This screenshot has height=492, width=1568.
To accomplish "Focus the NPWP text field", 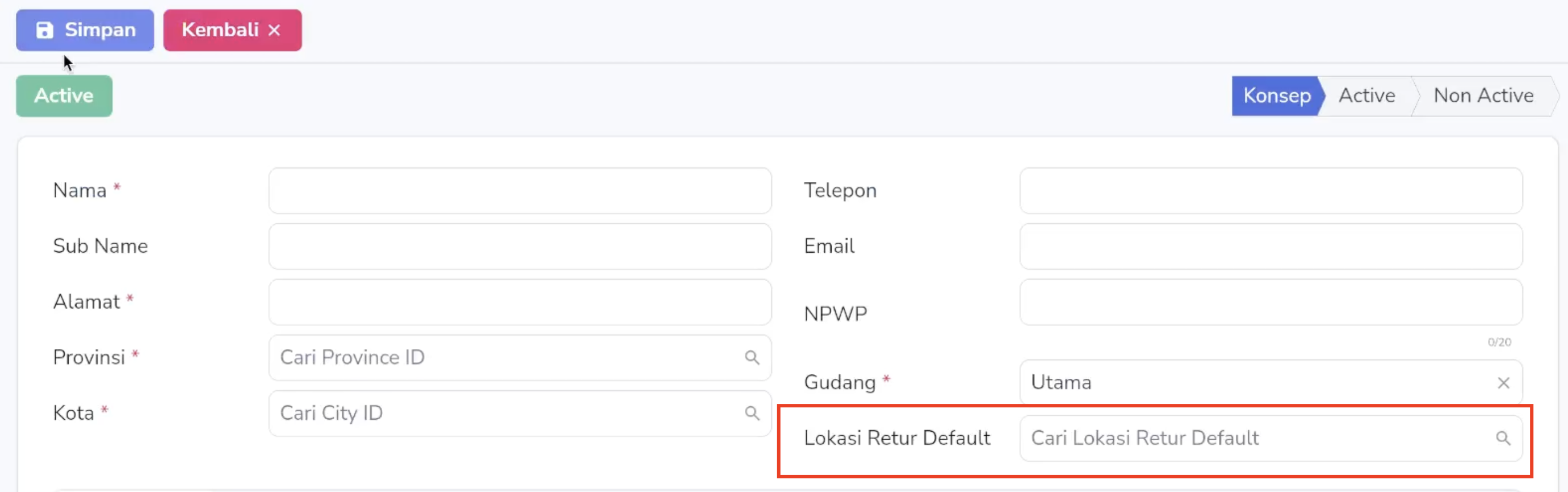I will point(1271,302).
